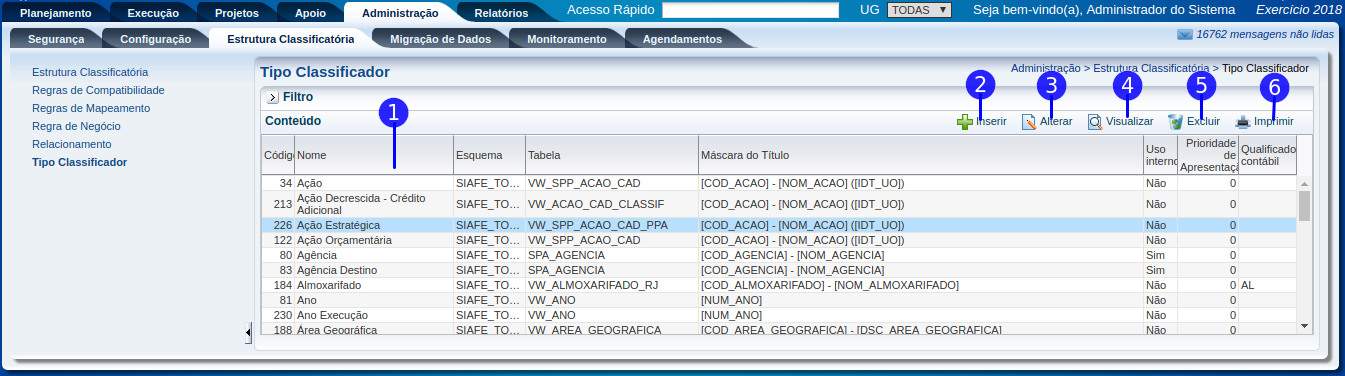The height and width of the screenshot is (376, 1345).
Task: Collapse the left sidebar with arrow handle
Action: (248, 332)
